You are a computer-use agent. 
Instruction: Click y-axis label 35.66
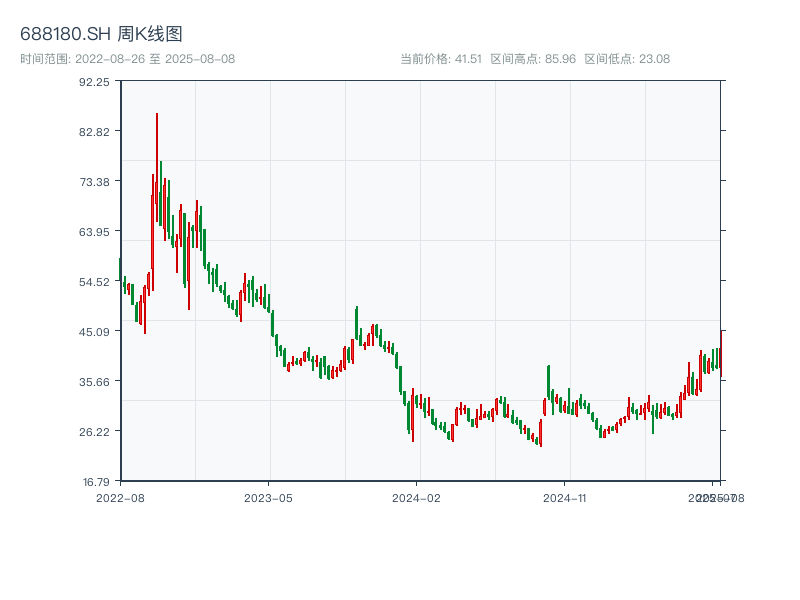click(x=94, y=382)
